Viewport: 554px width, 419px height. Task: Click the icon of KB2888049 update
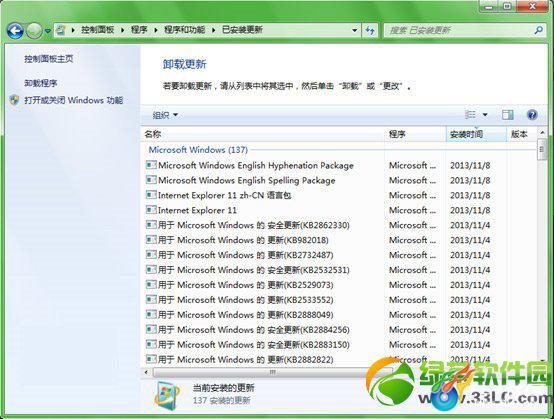(151, 314)
